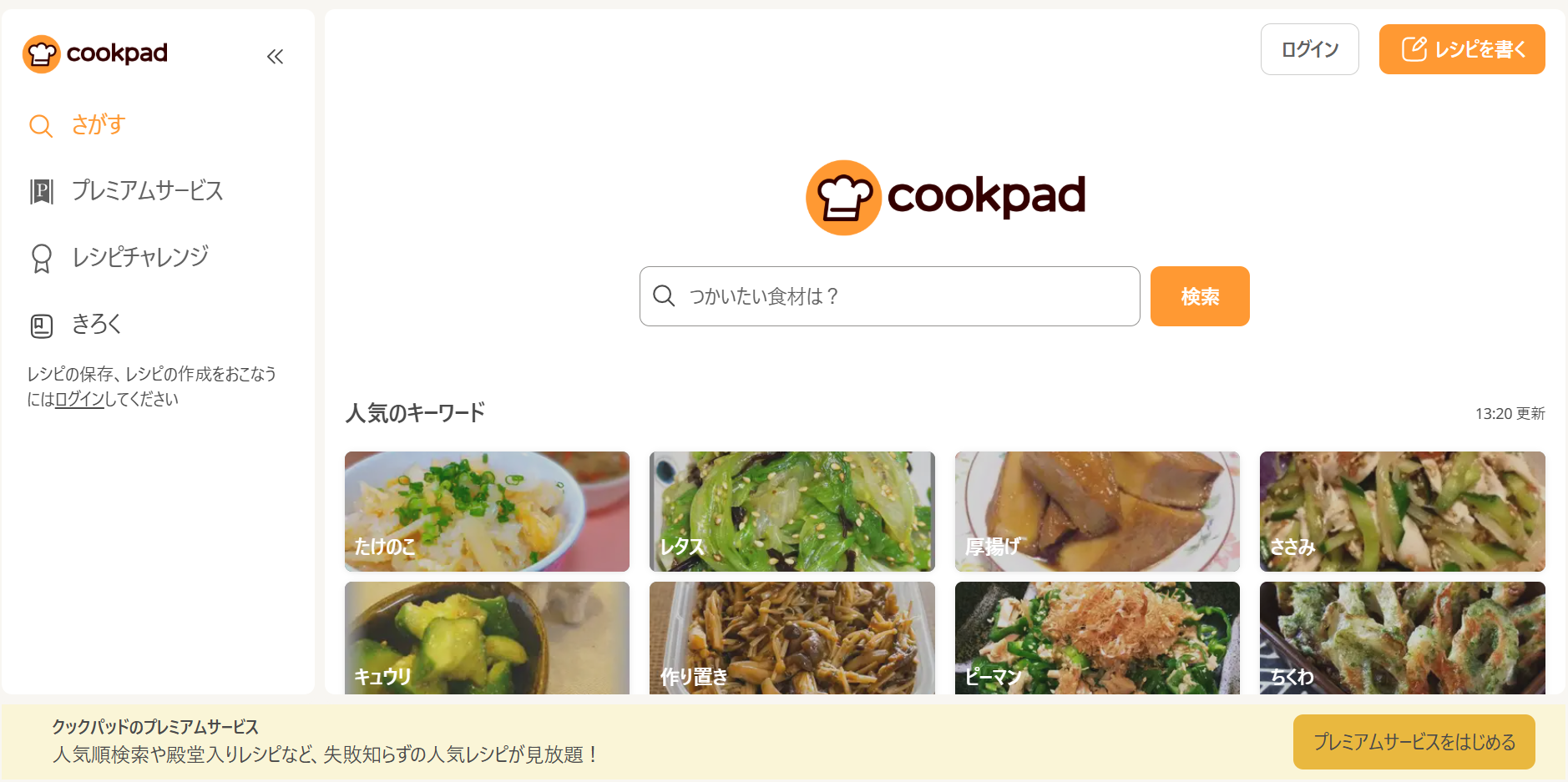Open the ささみ keyword thumbnail

coord(1403,512)
